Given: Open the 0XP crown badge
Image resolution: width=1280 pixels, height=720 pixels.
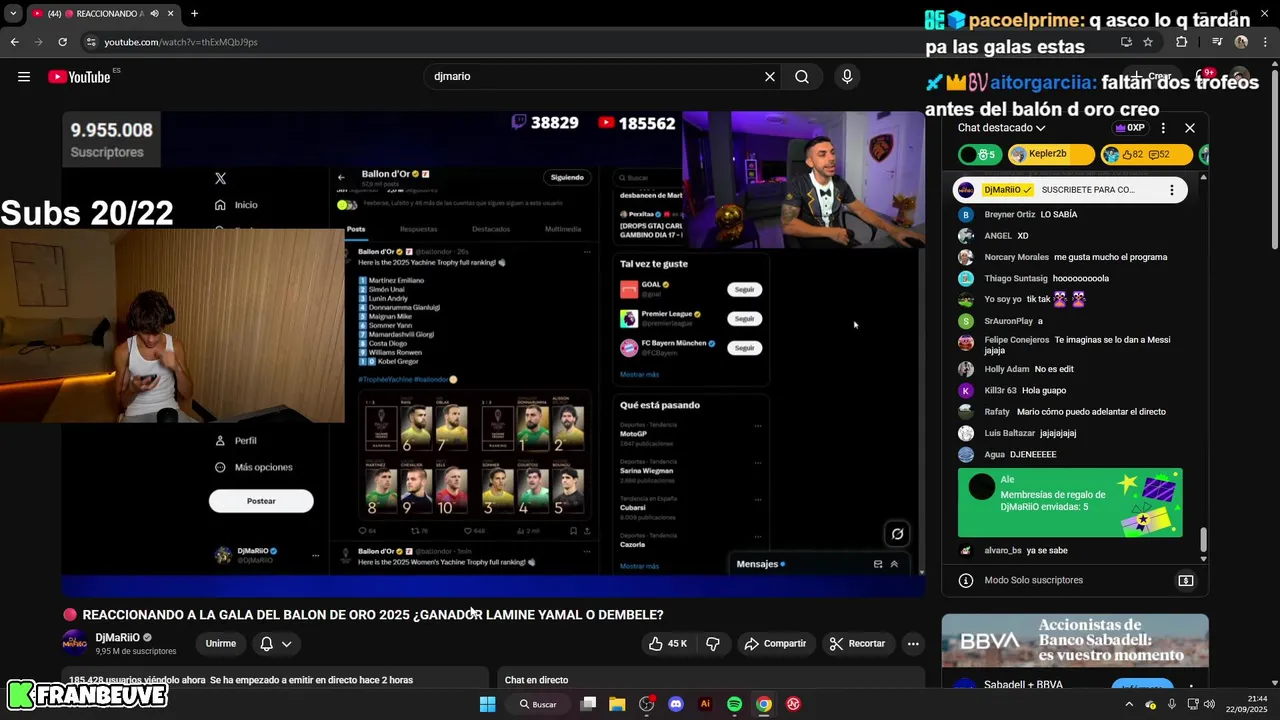Looking at the screenshot, I should (x=1129, y=128).
